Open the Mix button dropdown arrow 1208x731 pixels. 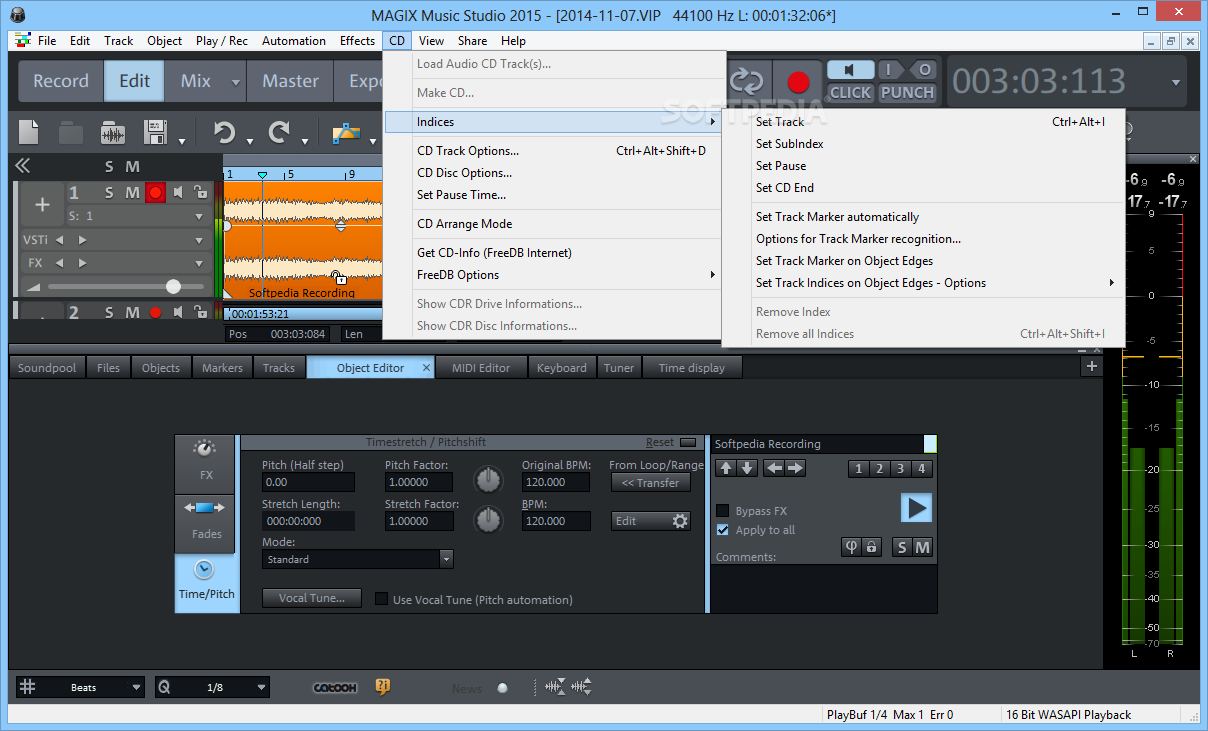(x=236, y=82)
